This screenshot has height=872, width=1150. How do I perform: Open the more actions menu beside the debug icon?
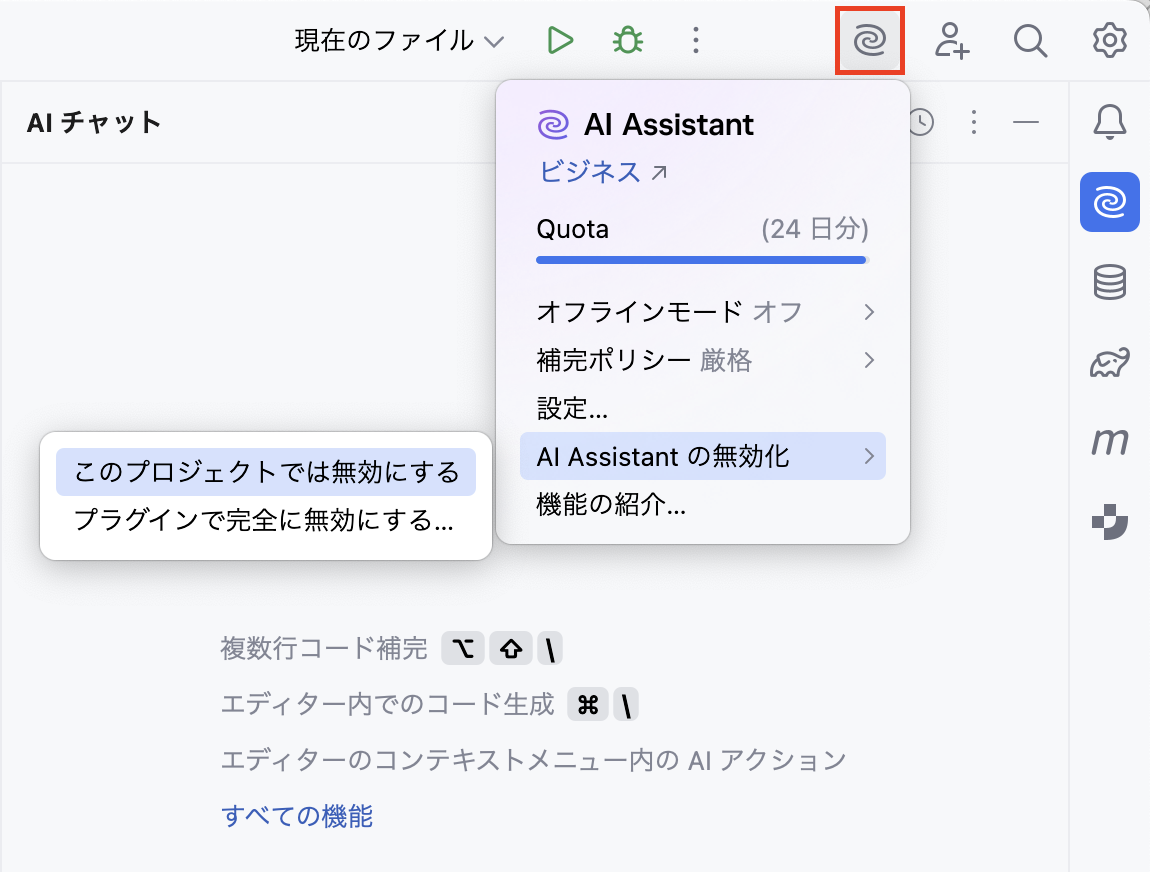696,40
